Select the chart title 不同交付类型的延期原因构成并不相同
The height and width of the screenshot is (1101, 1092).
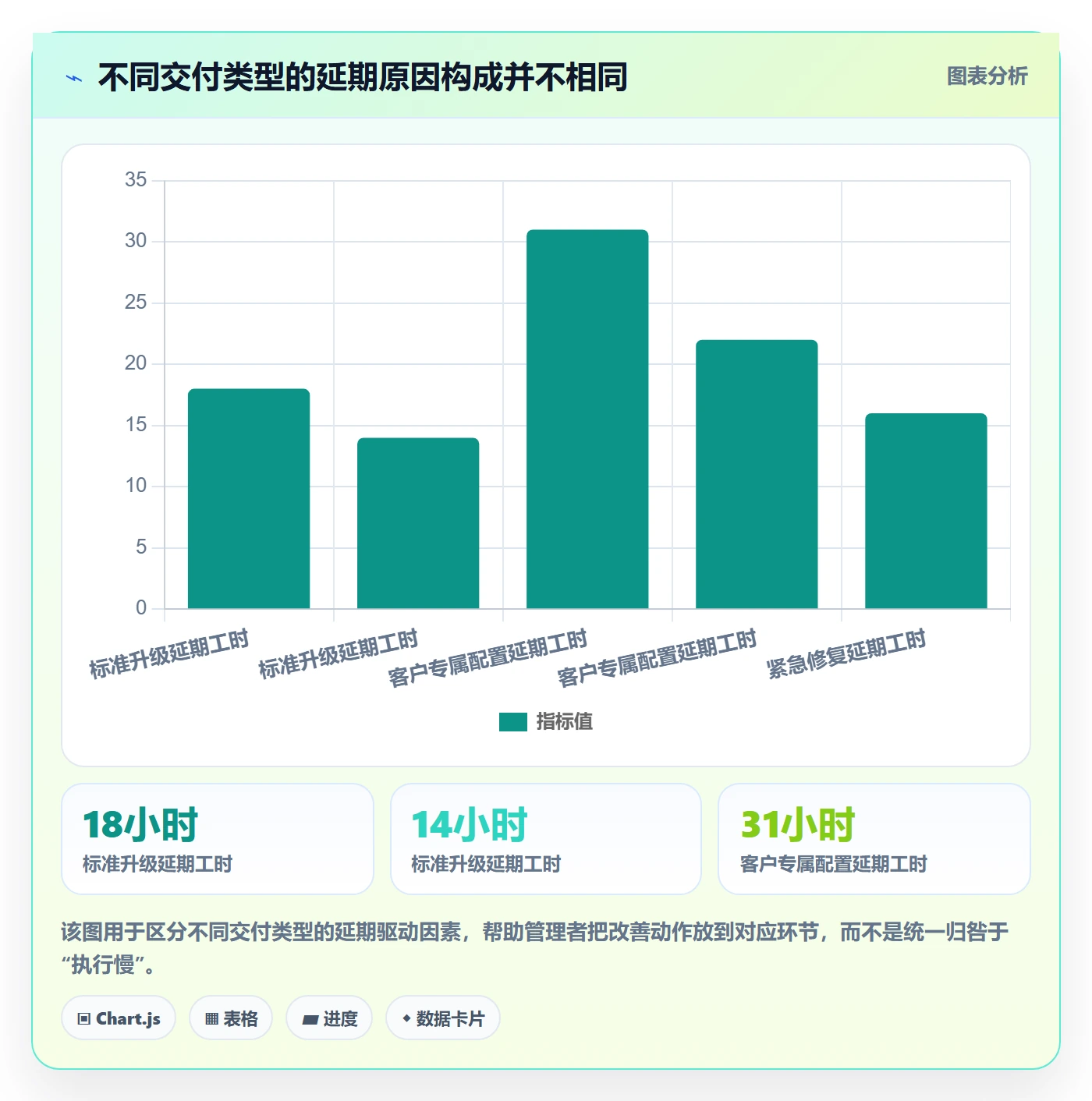pos(363,77)
